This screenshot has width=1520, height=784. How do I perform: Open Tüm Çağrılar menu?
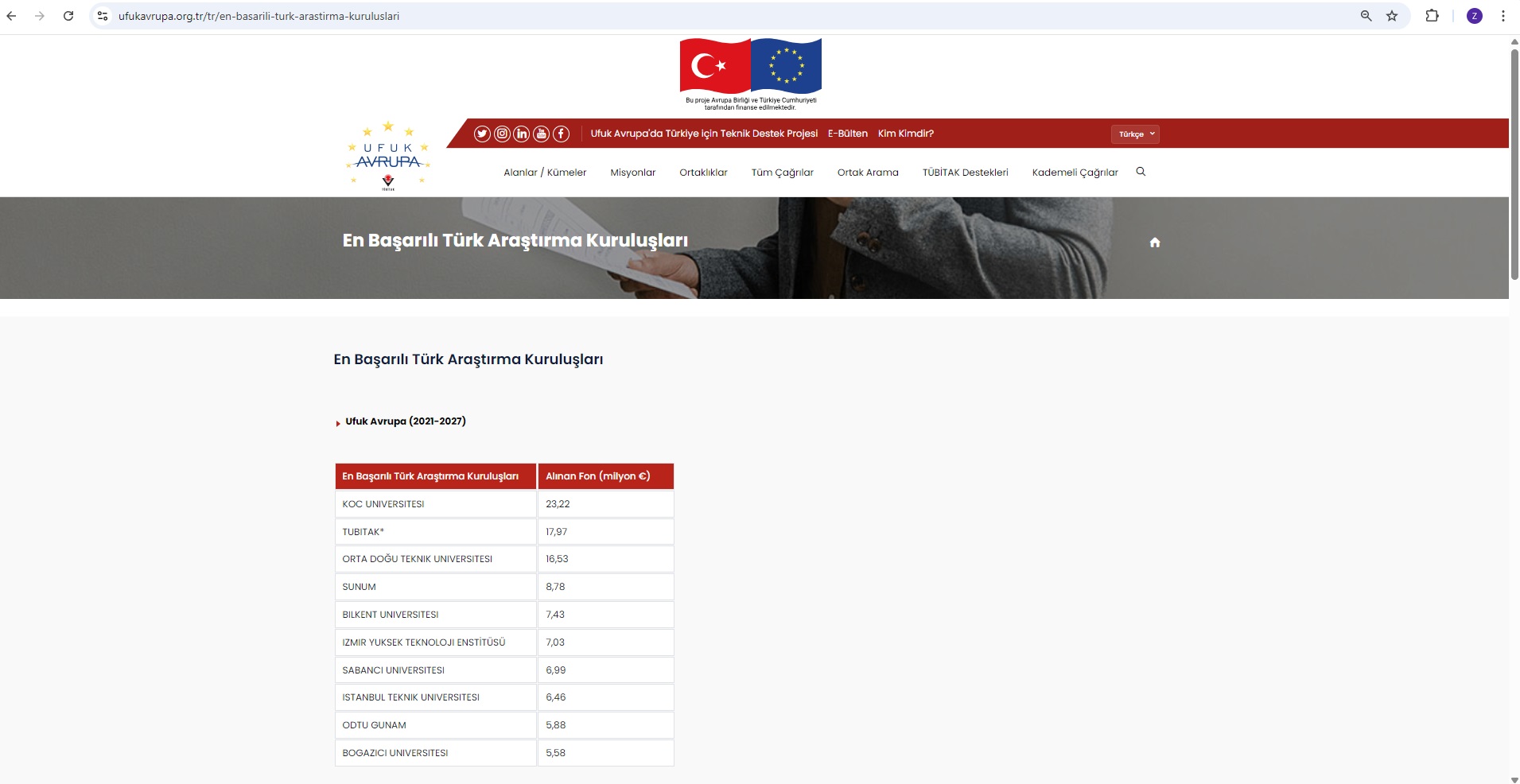coord(783,173)
